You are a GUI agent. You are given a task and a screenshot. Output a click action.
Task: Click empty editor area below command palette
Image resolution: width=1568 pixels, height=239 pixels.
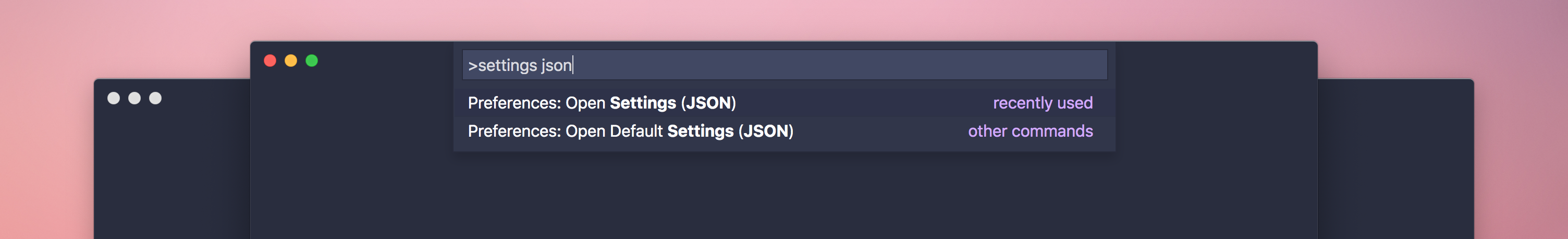784,195
